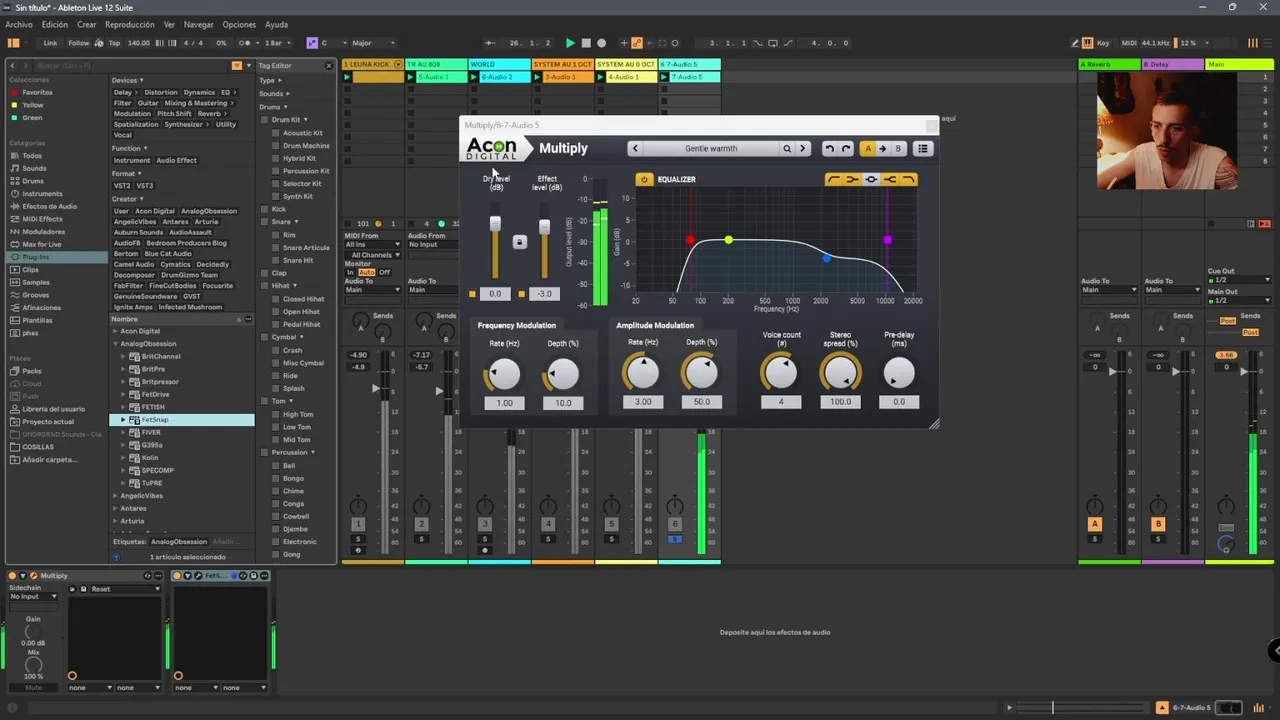Check the Drum Kit tag checkbox
The height and width of the screenshot is (720, 1280).
tap(265, 120)
